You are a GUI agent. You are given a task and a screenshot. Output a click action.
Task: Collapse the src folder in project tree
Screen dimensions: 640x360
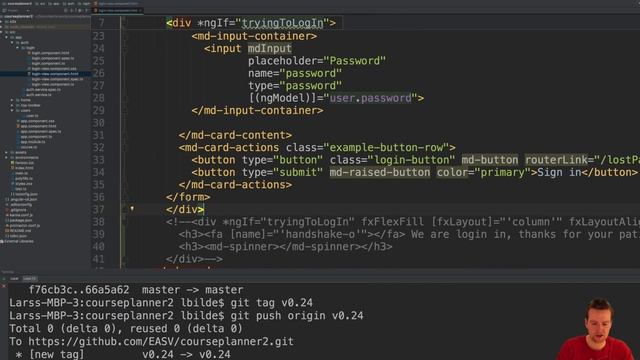pyautogui.click(x=1, y=32)
